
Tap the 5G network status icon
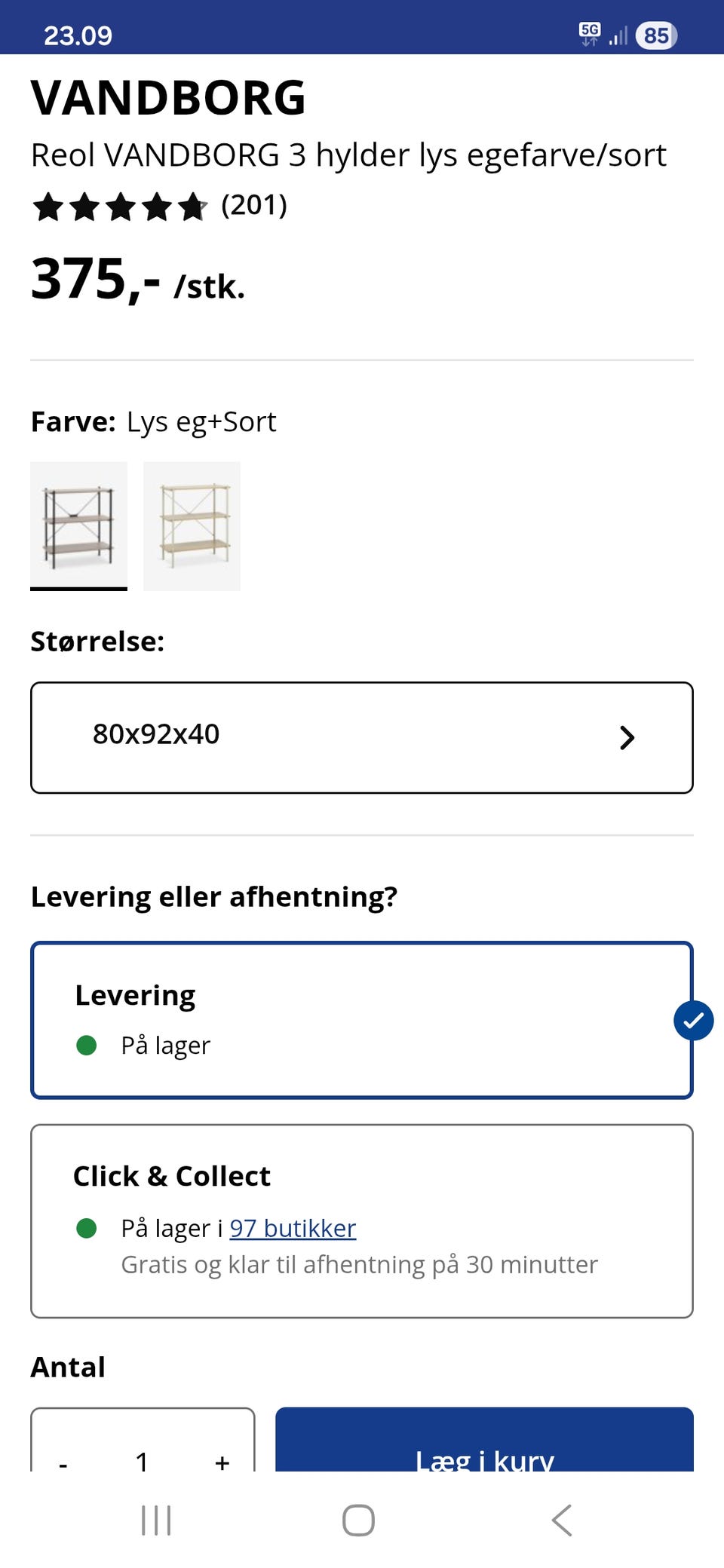(x=589, y=34)
